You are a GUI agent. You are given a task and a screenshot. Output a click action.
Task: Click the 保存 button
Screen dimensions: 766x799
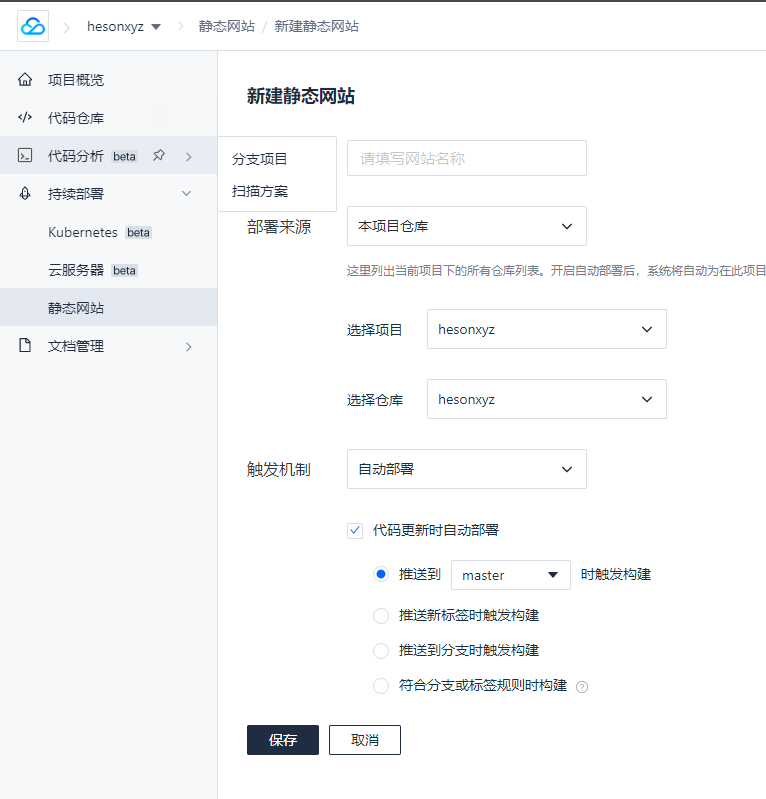(283, 740)
